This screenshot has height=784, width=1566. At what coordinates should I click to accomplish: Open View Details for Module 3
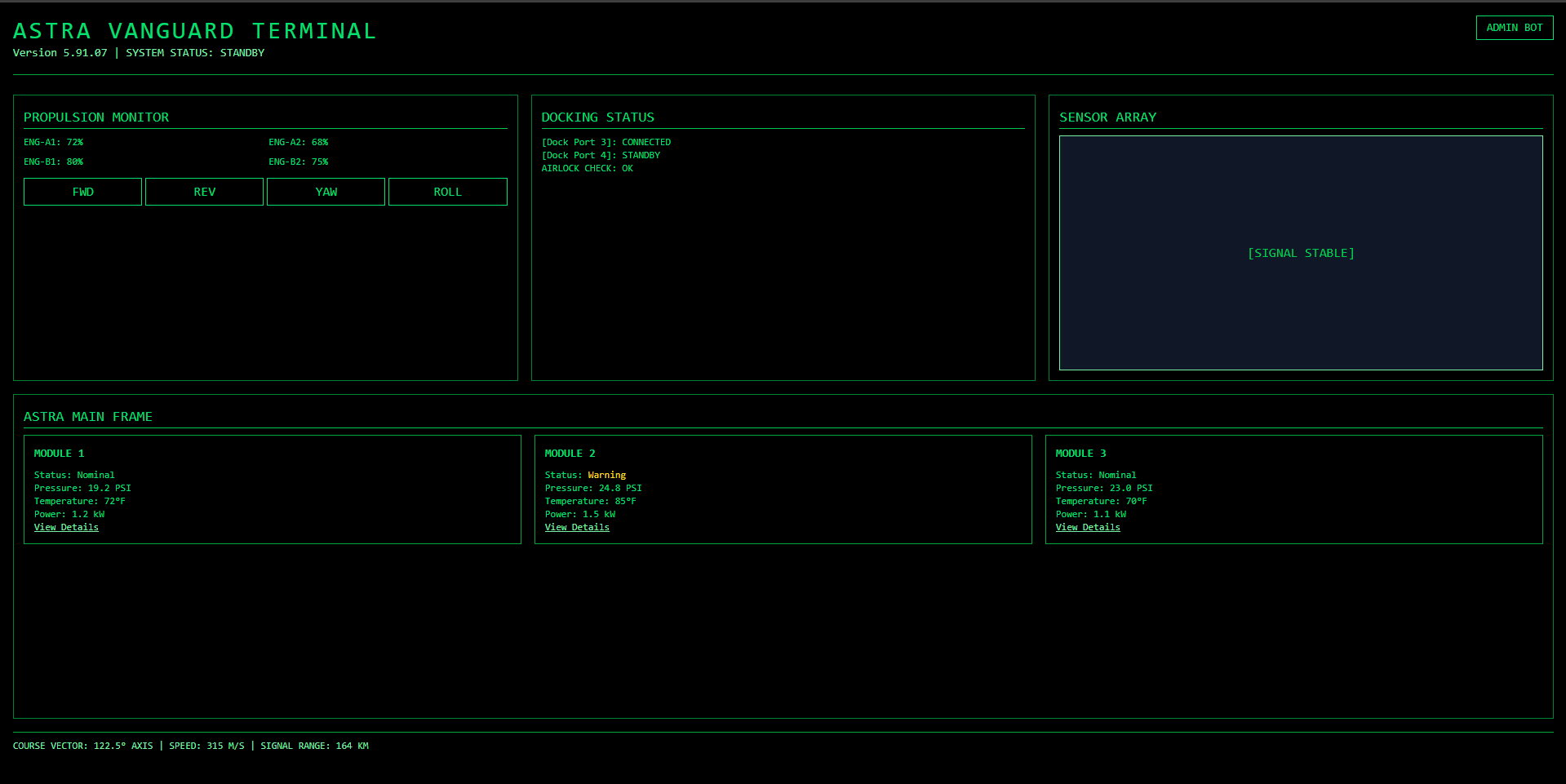click(1088, 528)
